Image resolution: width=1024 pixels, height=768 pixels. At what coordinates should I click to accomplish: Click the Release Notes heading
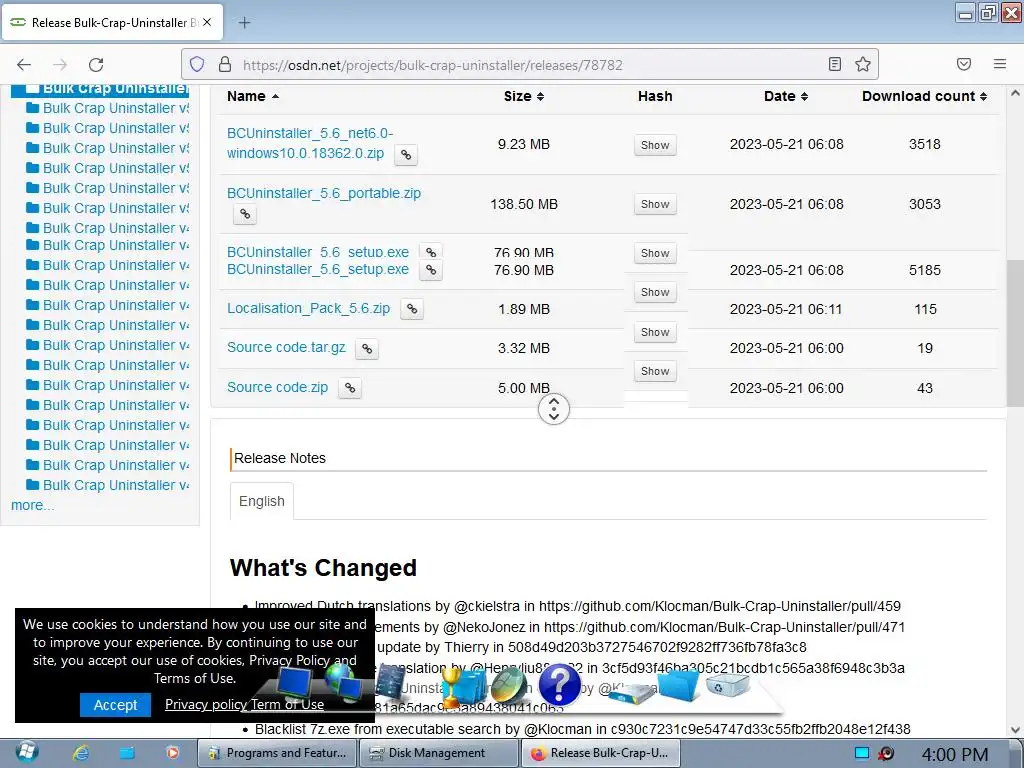280,458
